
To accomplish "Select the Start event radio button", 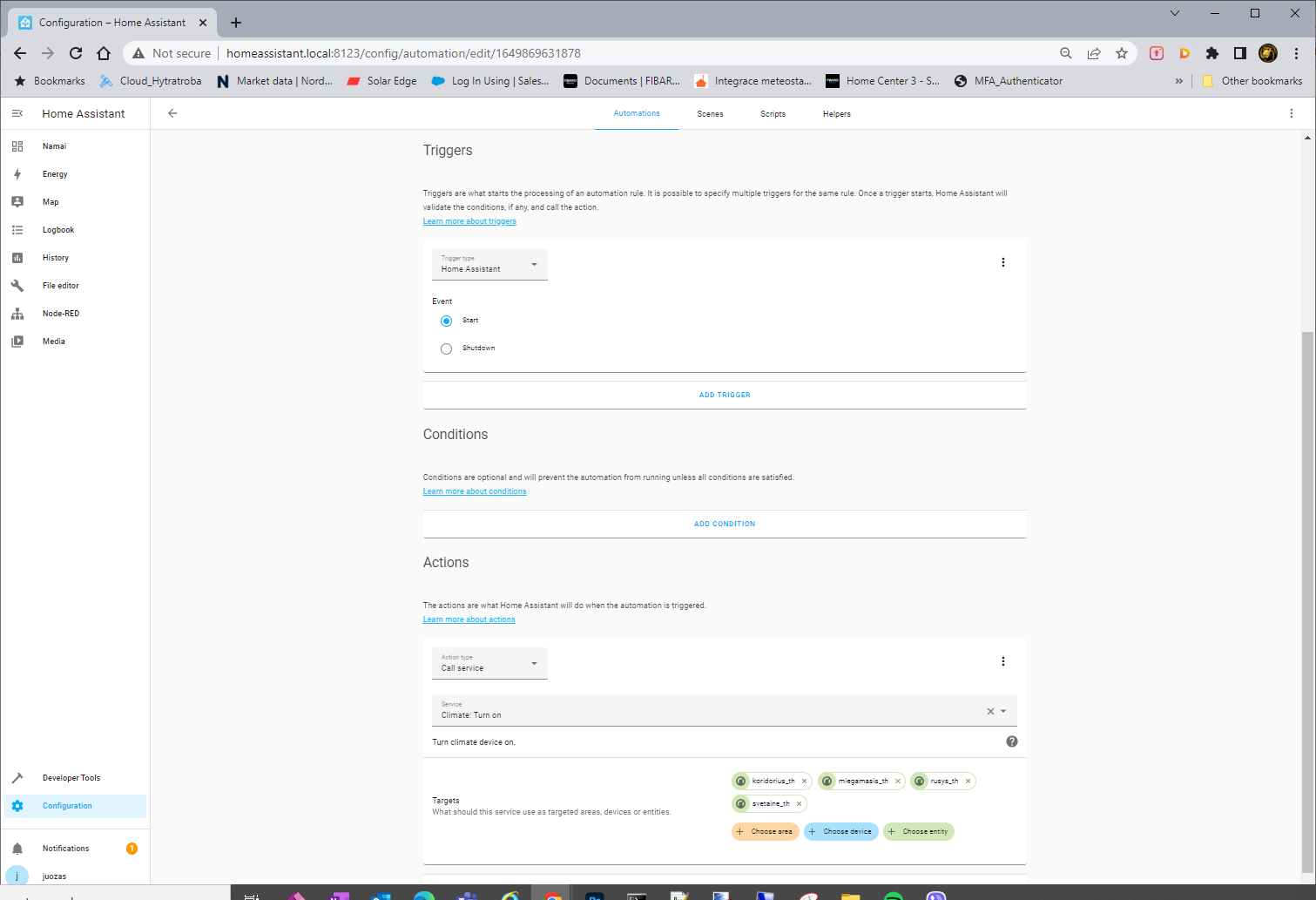I will pyautogui.click(x=446, y=321).
